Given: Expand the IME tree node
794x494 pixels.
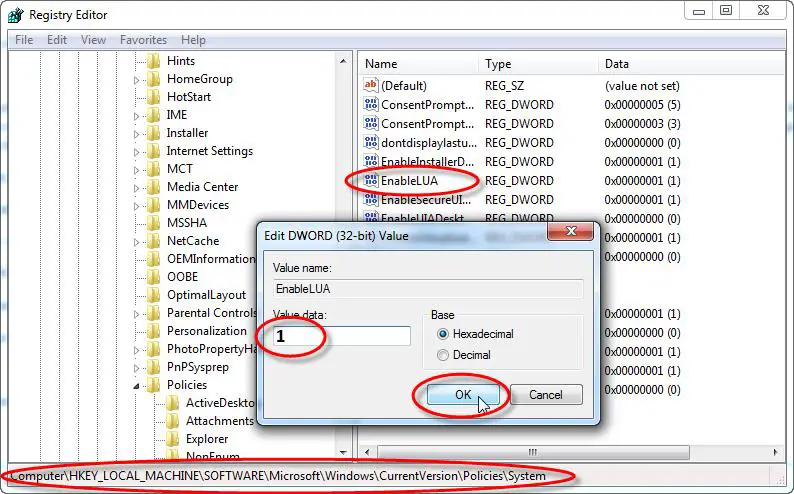Looking at the screenshot, I should tap(136, 116).
